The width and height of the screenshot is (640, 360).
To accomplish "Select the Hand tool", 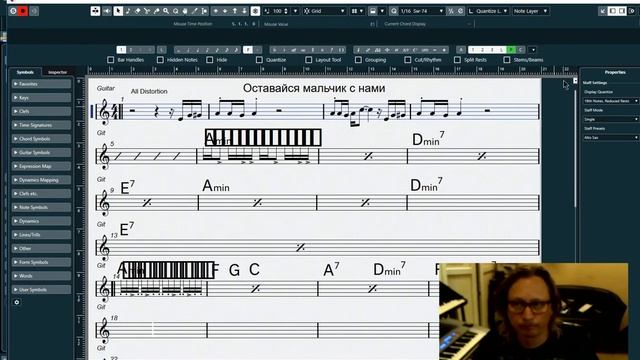I will tap(185, 11).
